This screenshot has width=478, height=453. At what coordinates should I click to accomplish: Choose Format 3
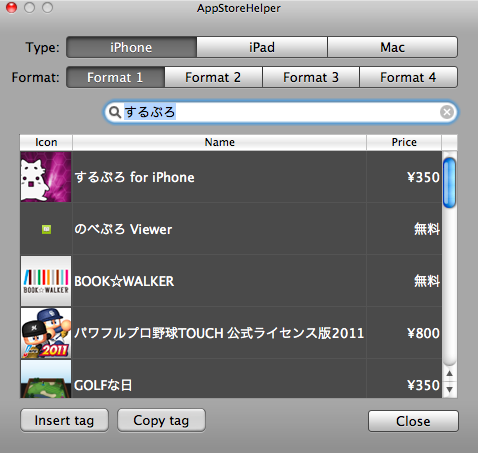point(311,77)
